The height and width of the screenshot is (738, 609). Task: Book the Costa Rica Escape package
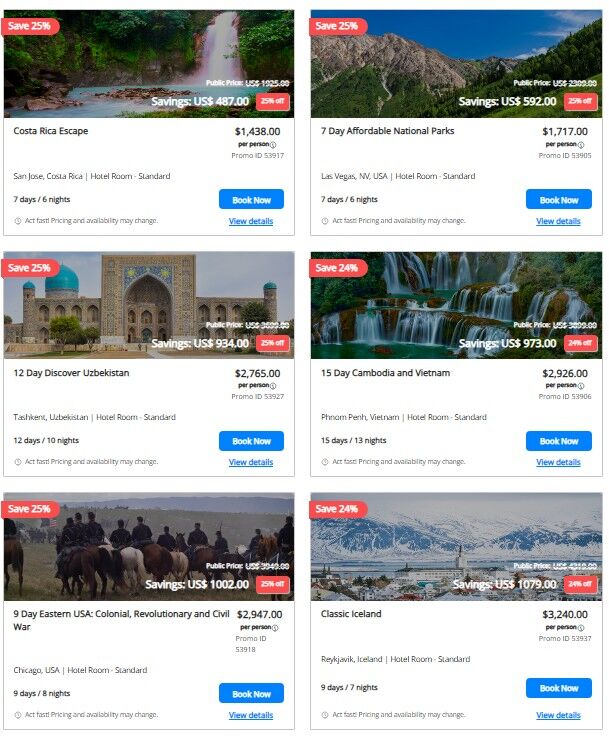pyautogui.click(x=251, y=200)
